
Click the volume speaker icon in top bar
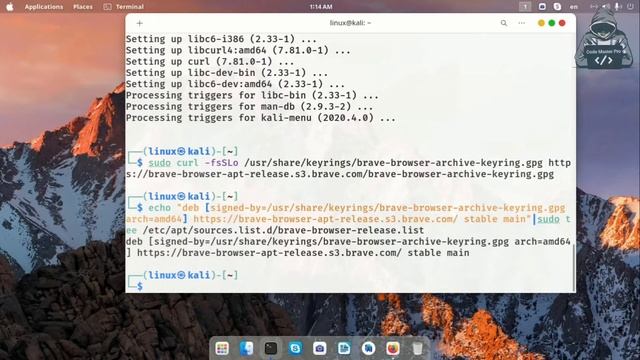click(x=606, y=7)
